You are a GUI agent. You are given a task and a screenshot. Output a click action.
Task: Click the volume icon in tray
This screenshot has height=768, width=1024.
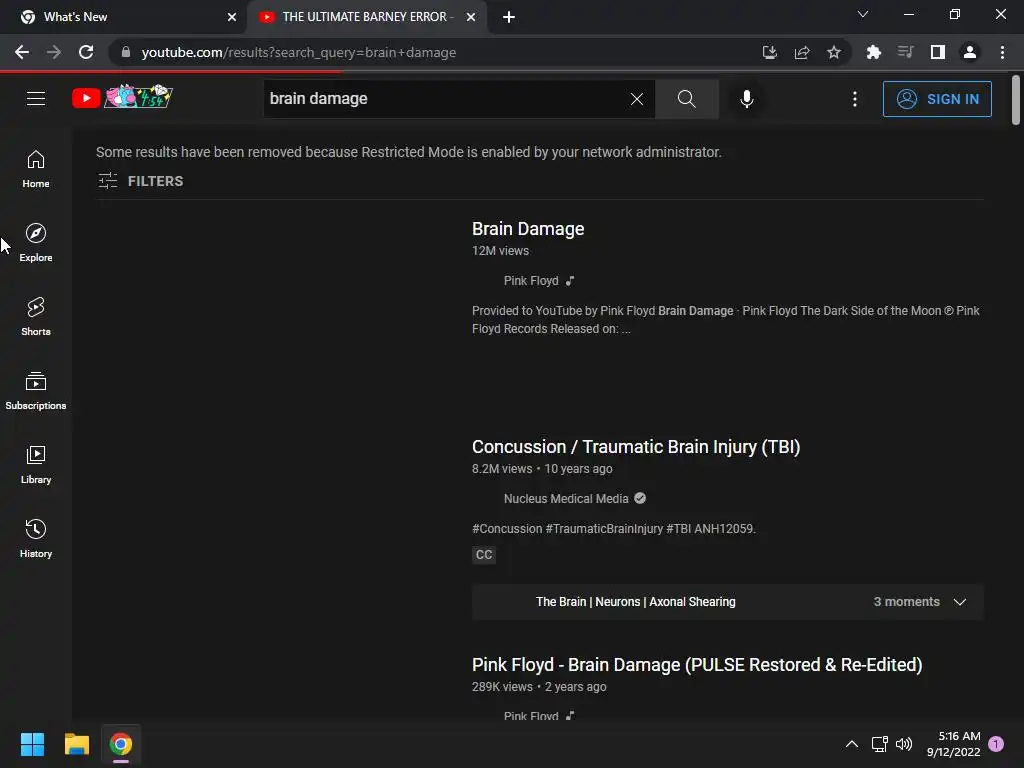pyautogui.click(x=904, y=744)
